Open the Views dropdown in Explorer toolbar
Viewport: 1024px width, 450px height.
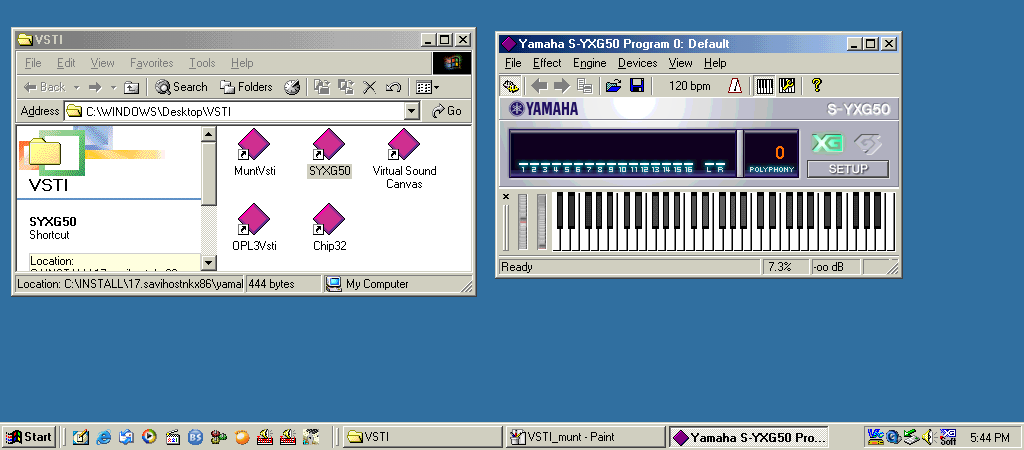(428, 87)
